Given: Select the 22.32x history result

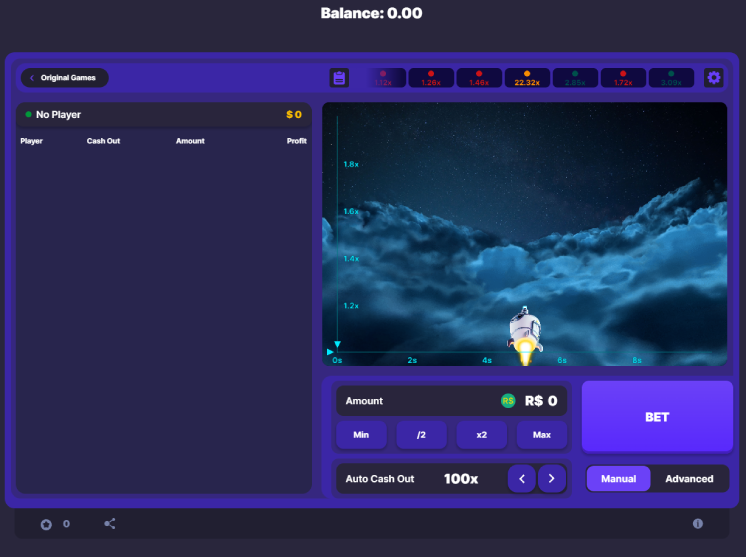Looking at the screenshot, I should (x=527, y=78).
